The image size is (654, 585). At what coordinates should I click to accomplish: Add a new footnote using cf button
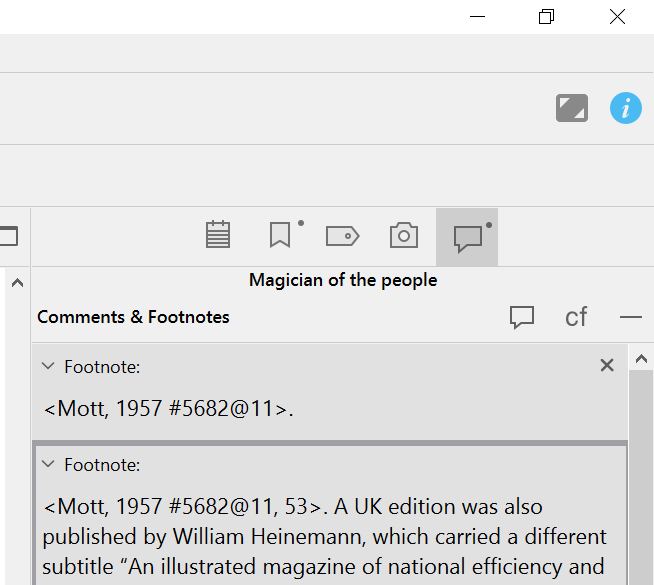tap(576, 317)
